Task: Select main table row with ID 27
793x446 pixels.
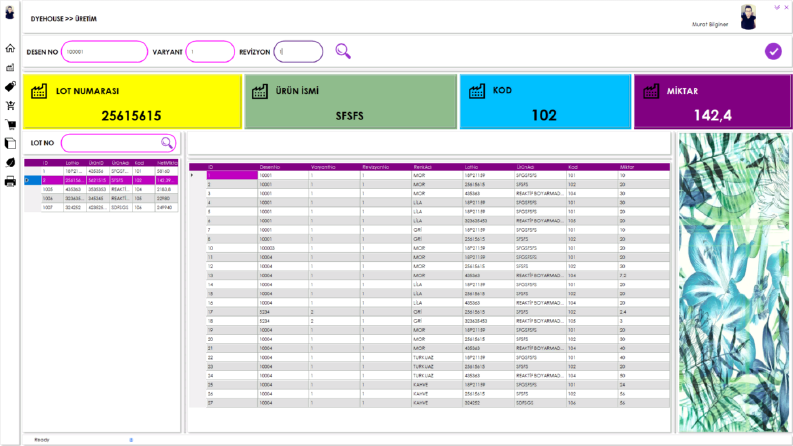Action: coord(429,403)
